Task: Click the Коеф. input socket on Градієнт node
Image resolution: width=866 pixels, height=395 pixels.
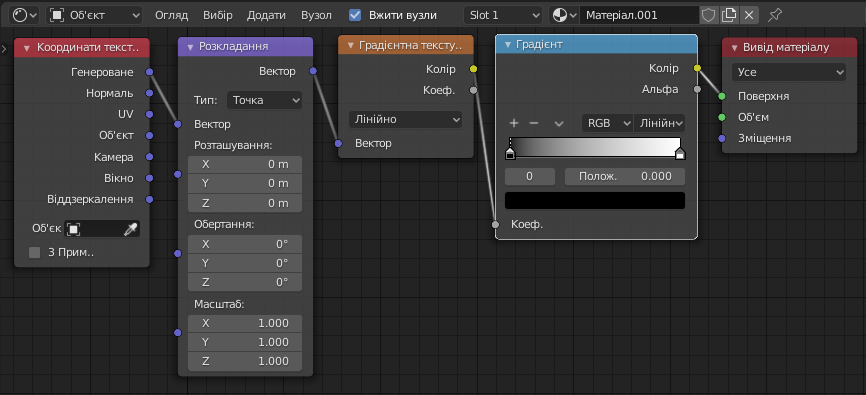Action: [x=495, y=224]
